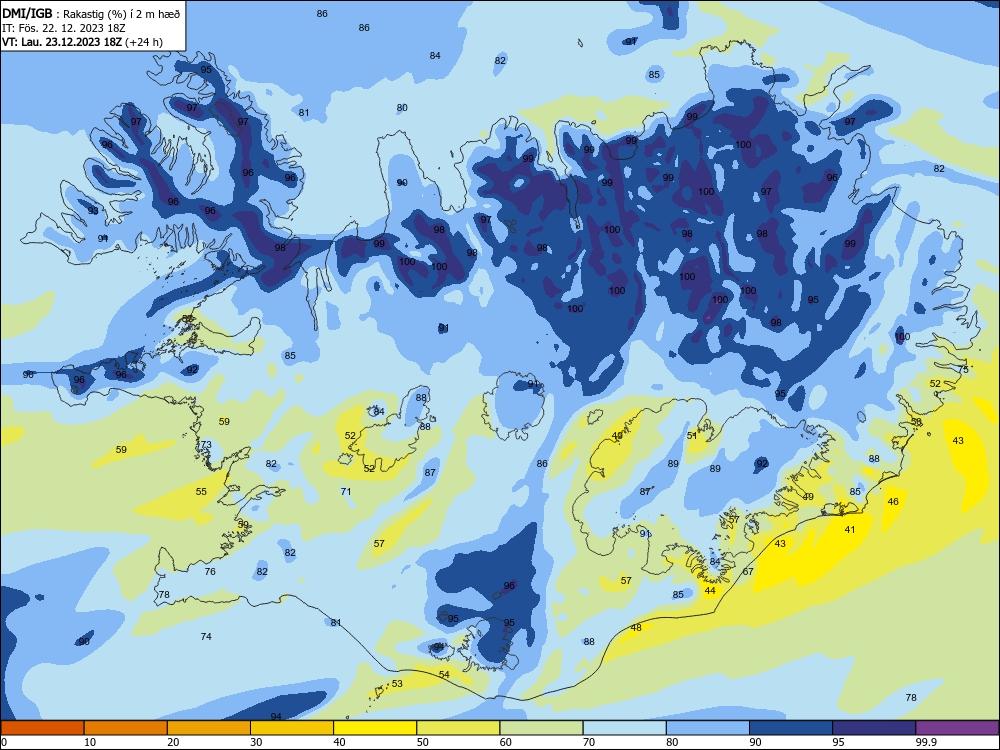
Task: Select the 10–20 orange legend swatch
Action: 126,728
